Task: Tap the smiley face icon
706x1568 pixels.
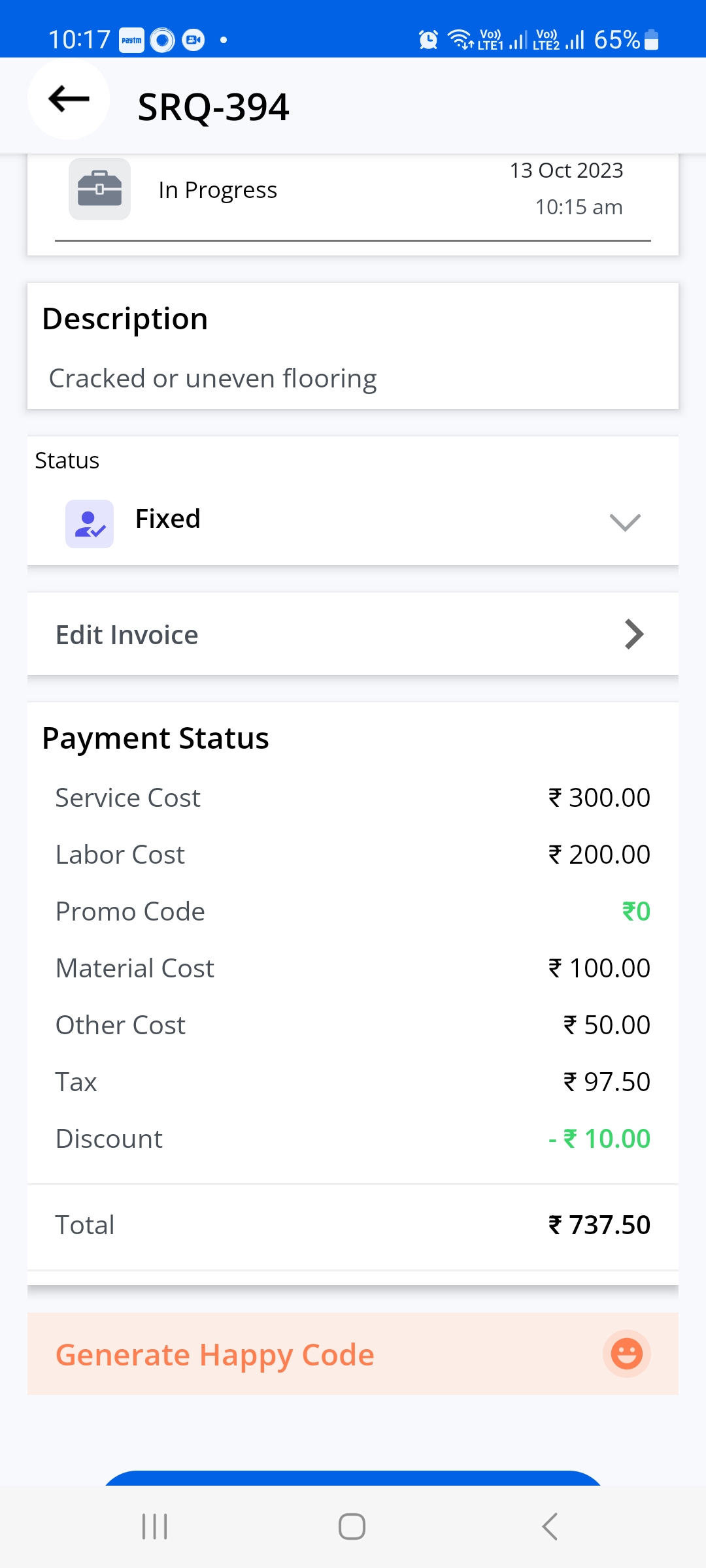Action: pos(626,1354)
